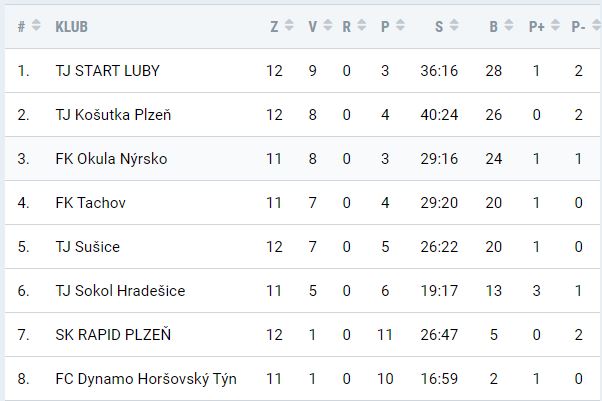The height and width of the screenshot is (401, 602).
Task: Click sort arrows beside S score column
Action: coord(454,26)
